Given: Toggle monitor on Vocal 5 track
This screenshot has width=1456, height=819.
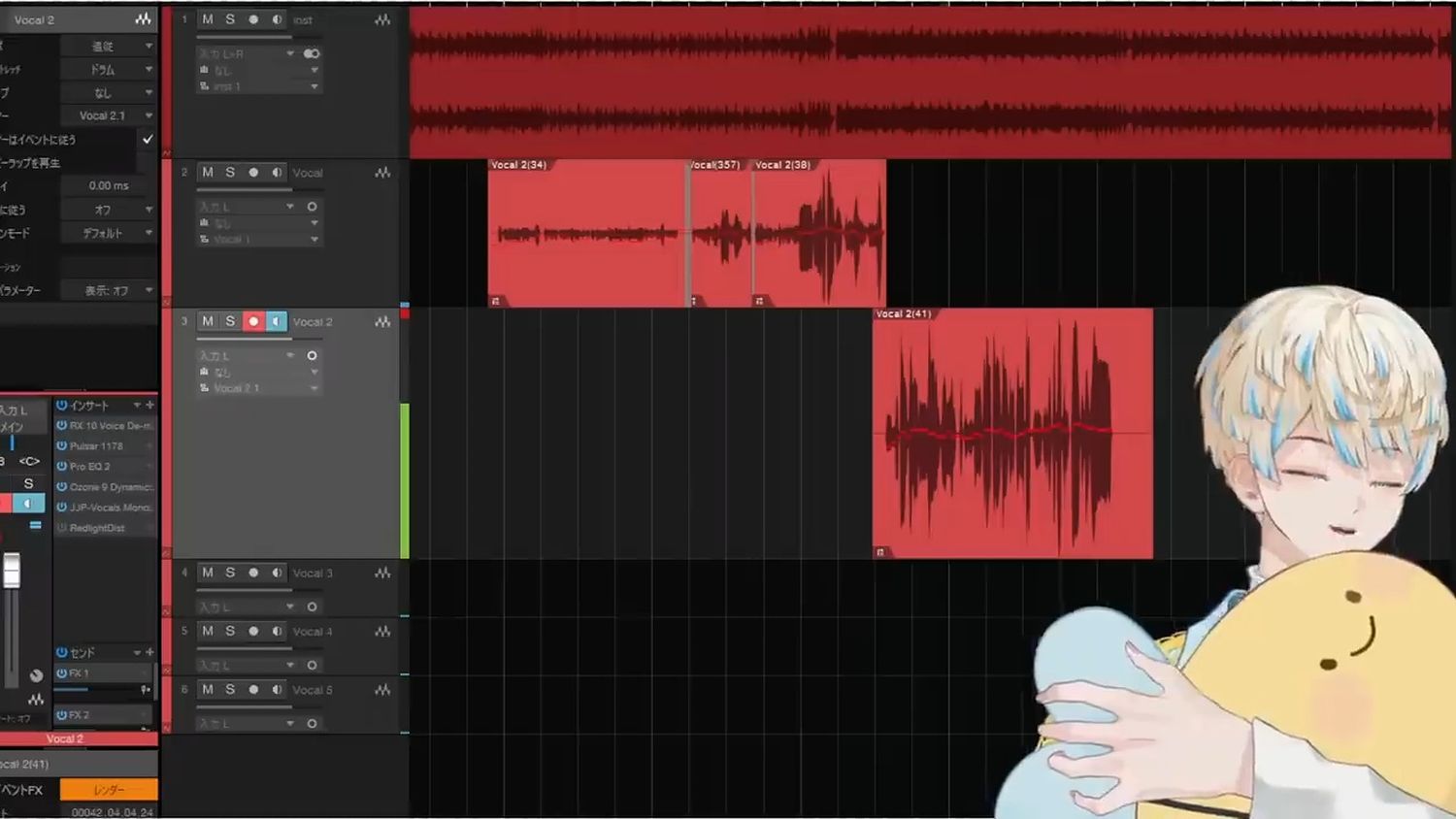Looking at the screenshot, I should 277,689.
